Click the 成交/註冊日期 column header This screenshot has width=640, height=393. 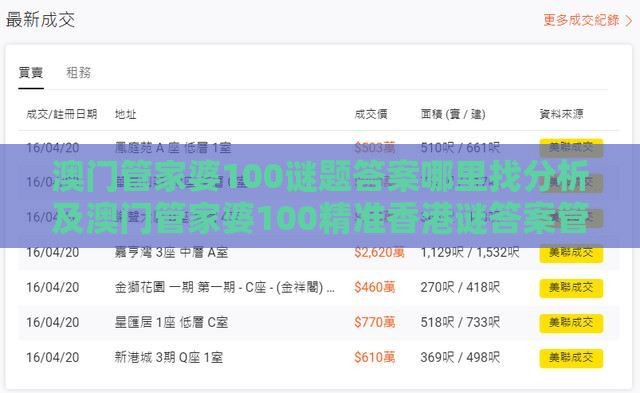62,114
